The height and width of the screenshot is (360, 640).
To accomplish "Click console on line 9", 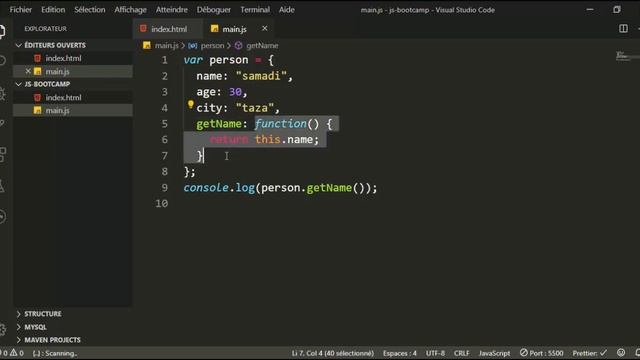I will (x=206, y=188).
